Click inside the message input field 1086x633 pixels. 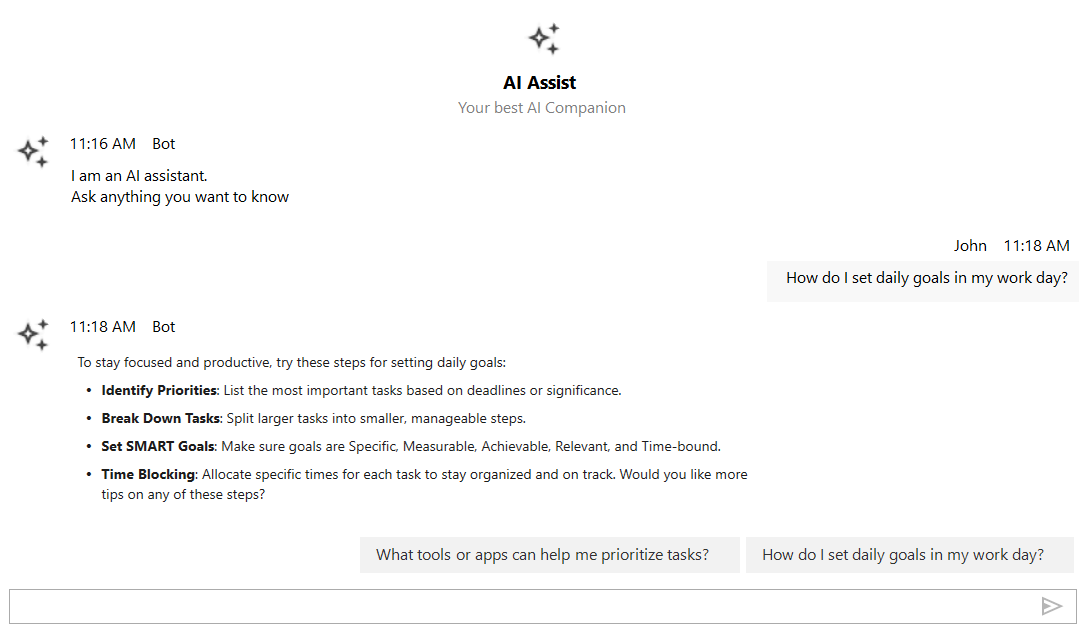(500, 605)
